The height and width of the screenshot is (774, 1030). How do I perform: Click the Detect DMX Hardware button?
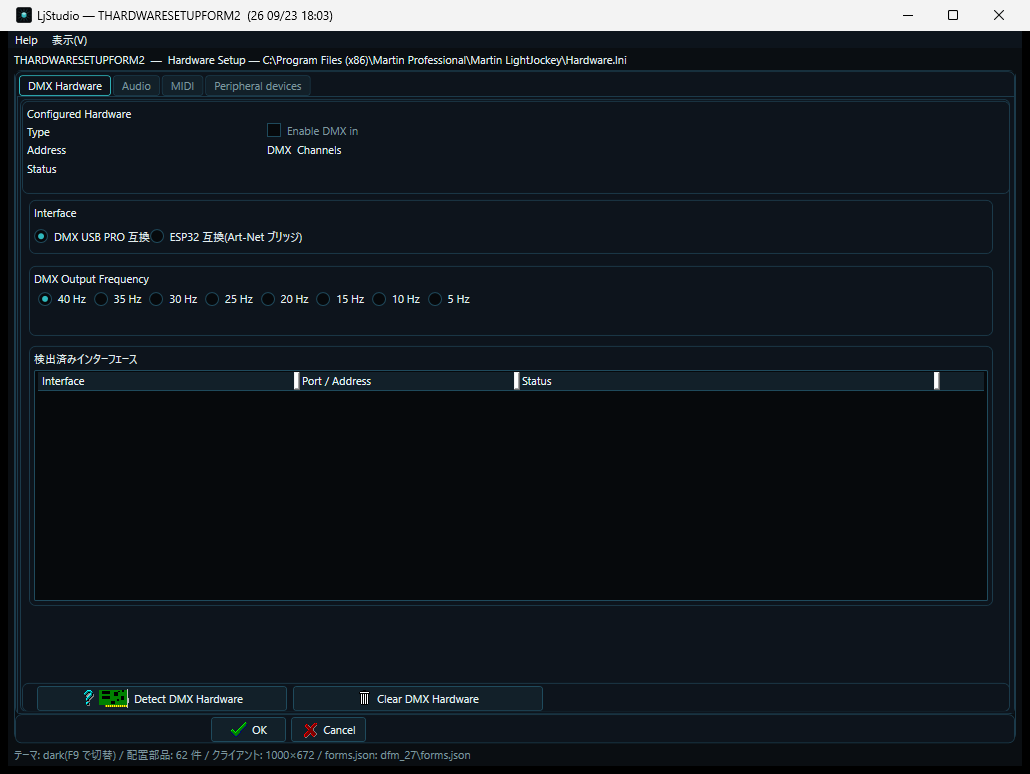click(x=162, y=698)
